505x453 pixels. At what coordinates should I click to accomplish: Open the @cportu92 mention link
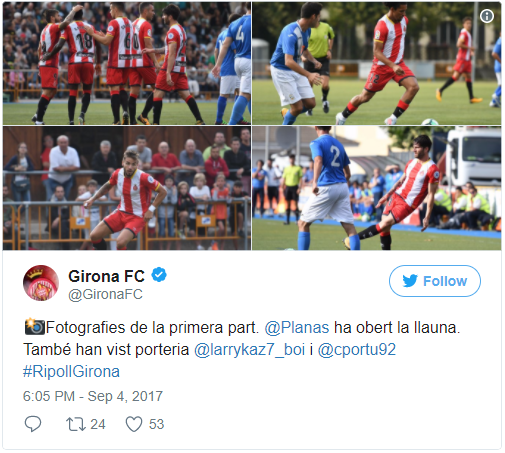357,350
